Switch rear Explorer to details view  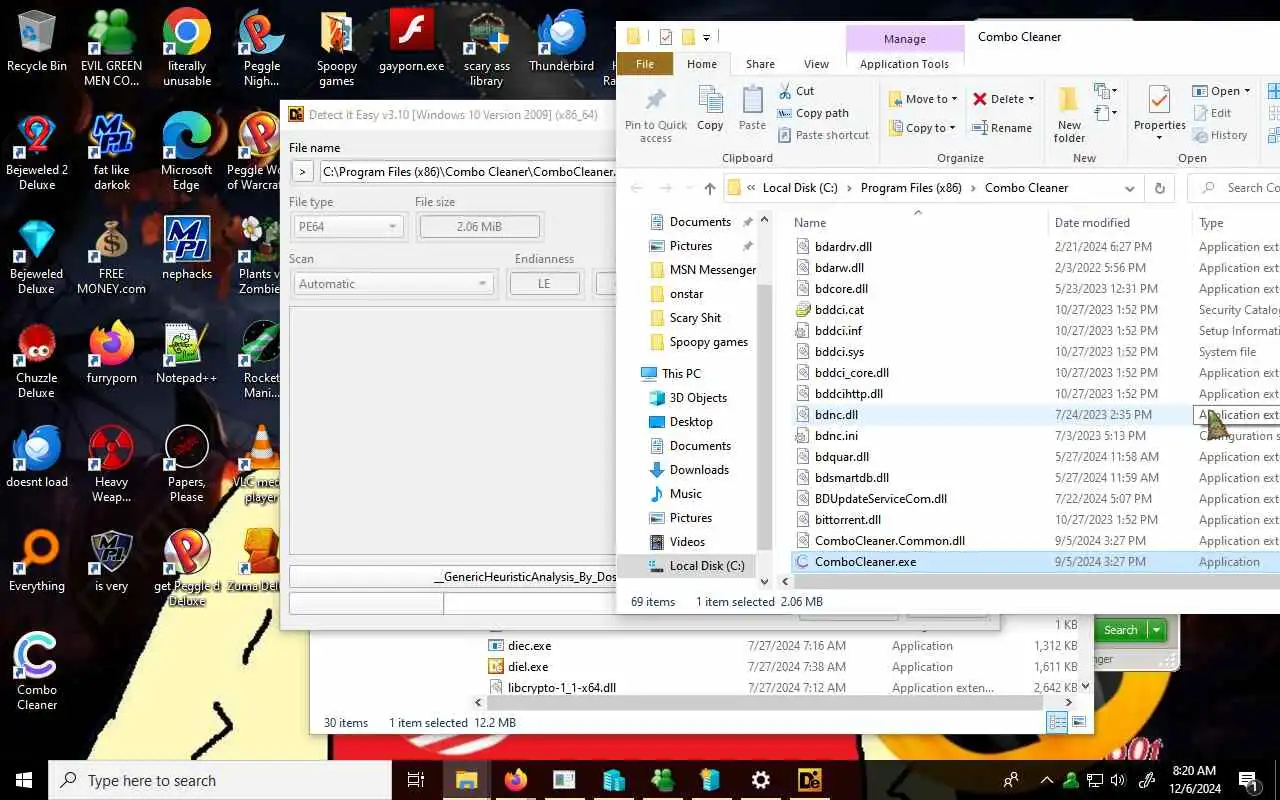(1058, 722)
